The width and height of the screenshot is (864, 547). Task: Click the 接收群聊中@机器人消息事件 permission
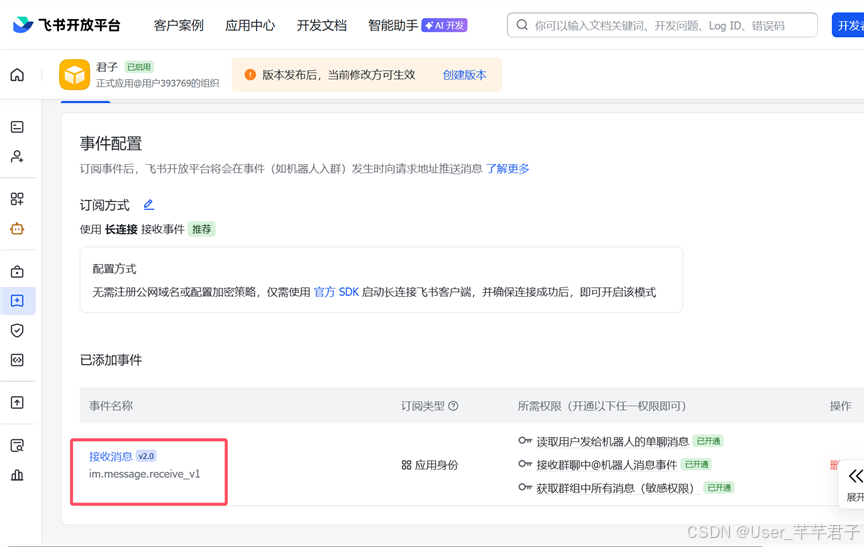[606, 465]
